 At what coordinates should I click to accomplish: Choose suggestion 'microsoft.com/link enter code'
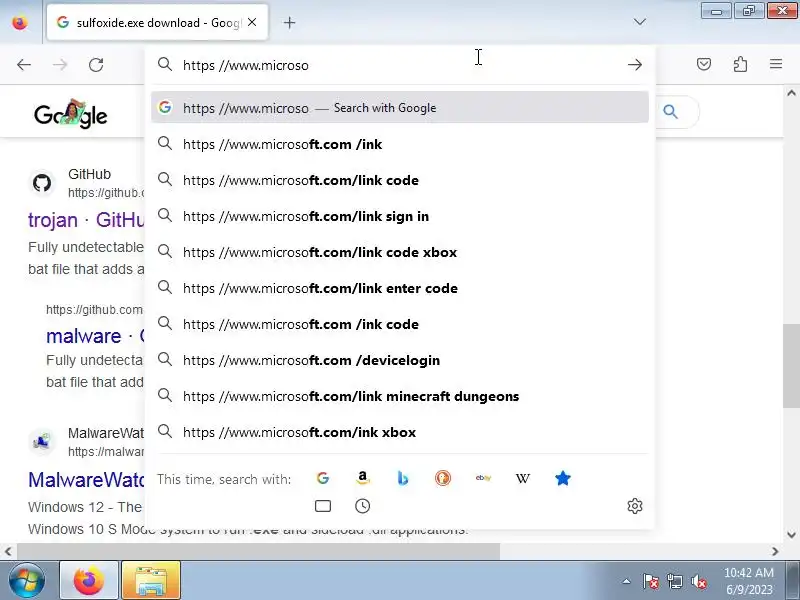399,288
